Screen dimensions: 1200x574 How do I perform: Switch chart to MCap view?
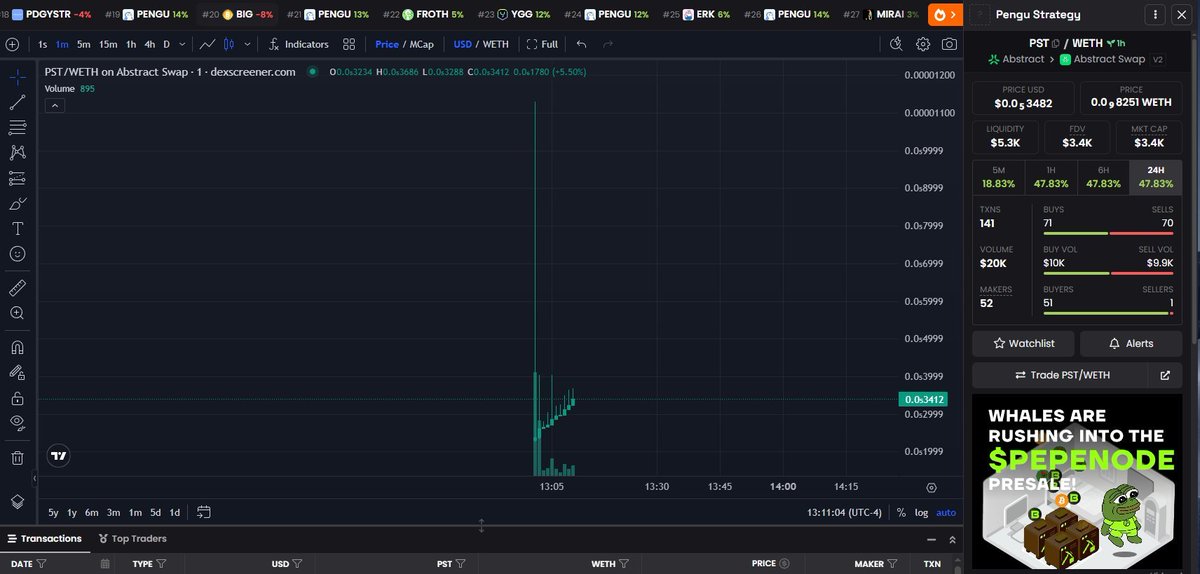(420, 44)
